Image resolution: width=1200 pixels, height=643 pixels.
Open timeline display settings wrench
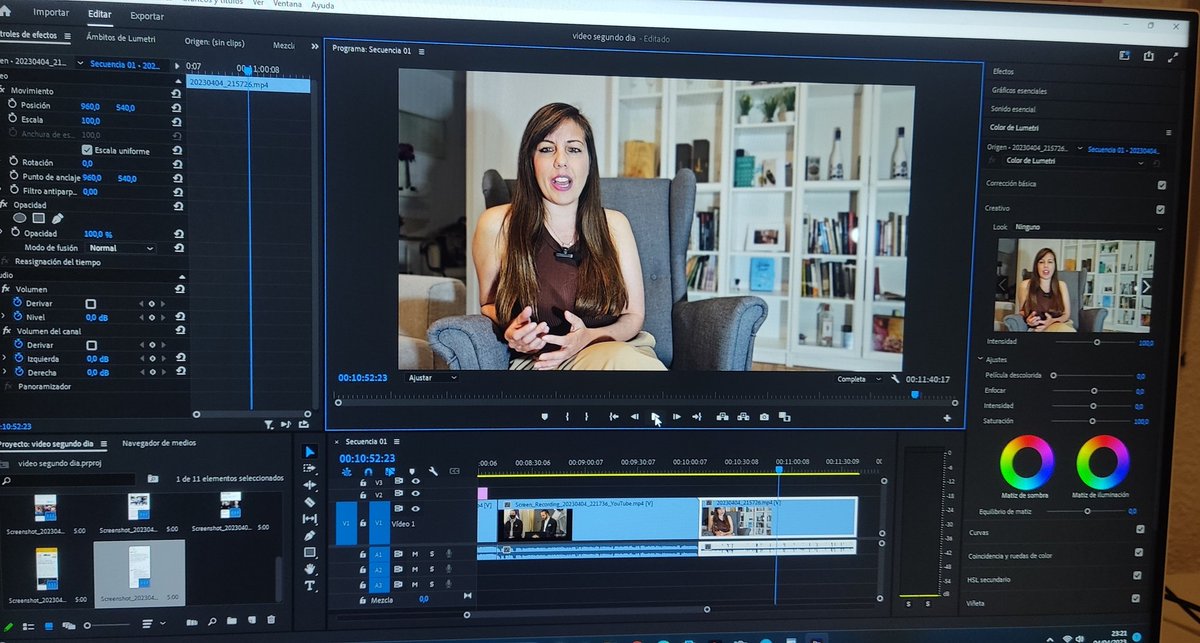click(433, 471)
